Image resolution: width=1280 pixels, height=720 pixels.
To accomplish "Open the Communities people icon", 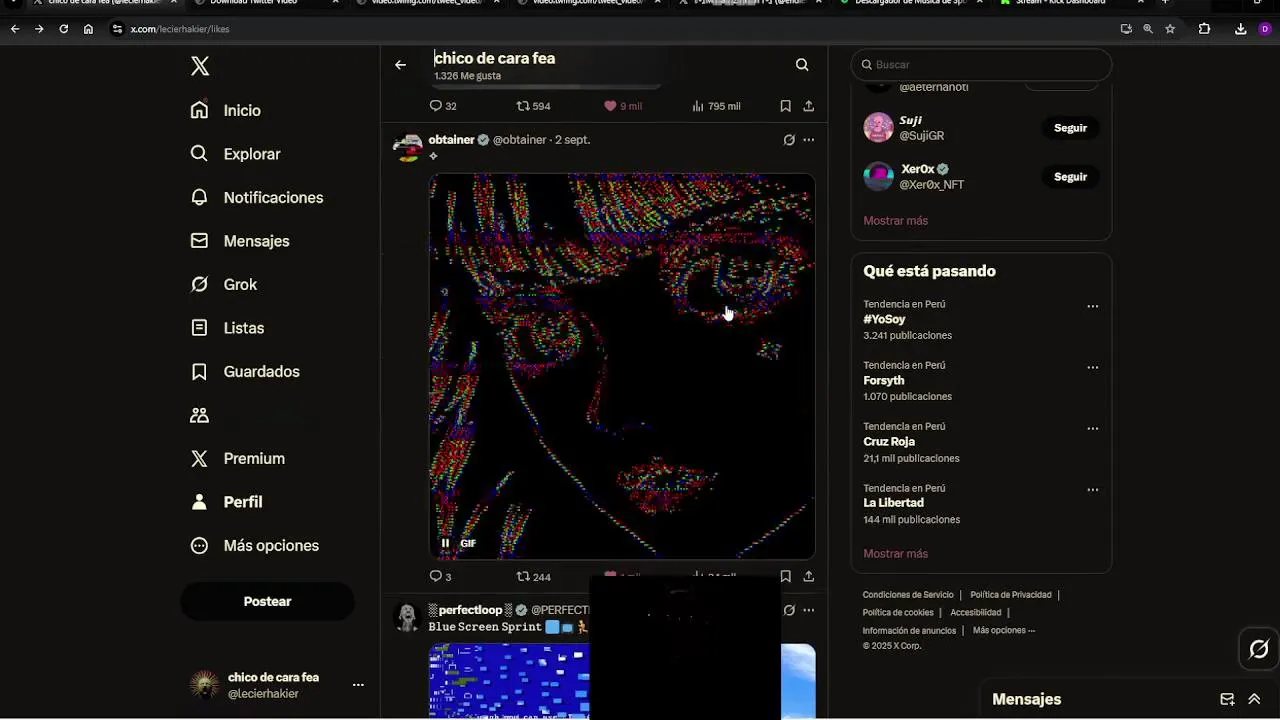I will [x=200, y=415].
